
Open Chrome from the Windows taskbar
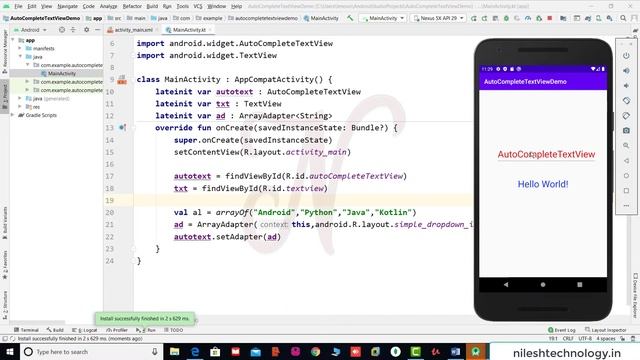[x=315, y=352]
